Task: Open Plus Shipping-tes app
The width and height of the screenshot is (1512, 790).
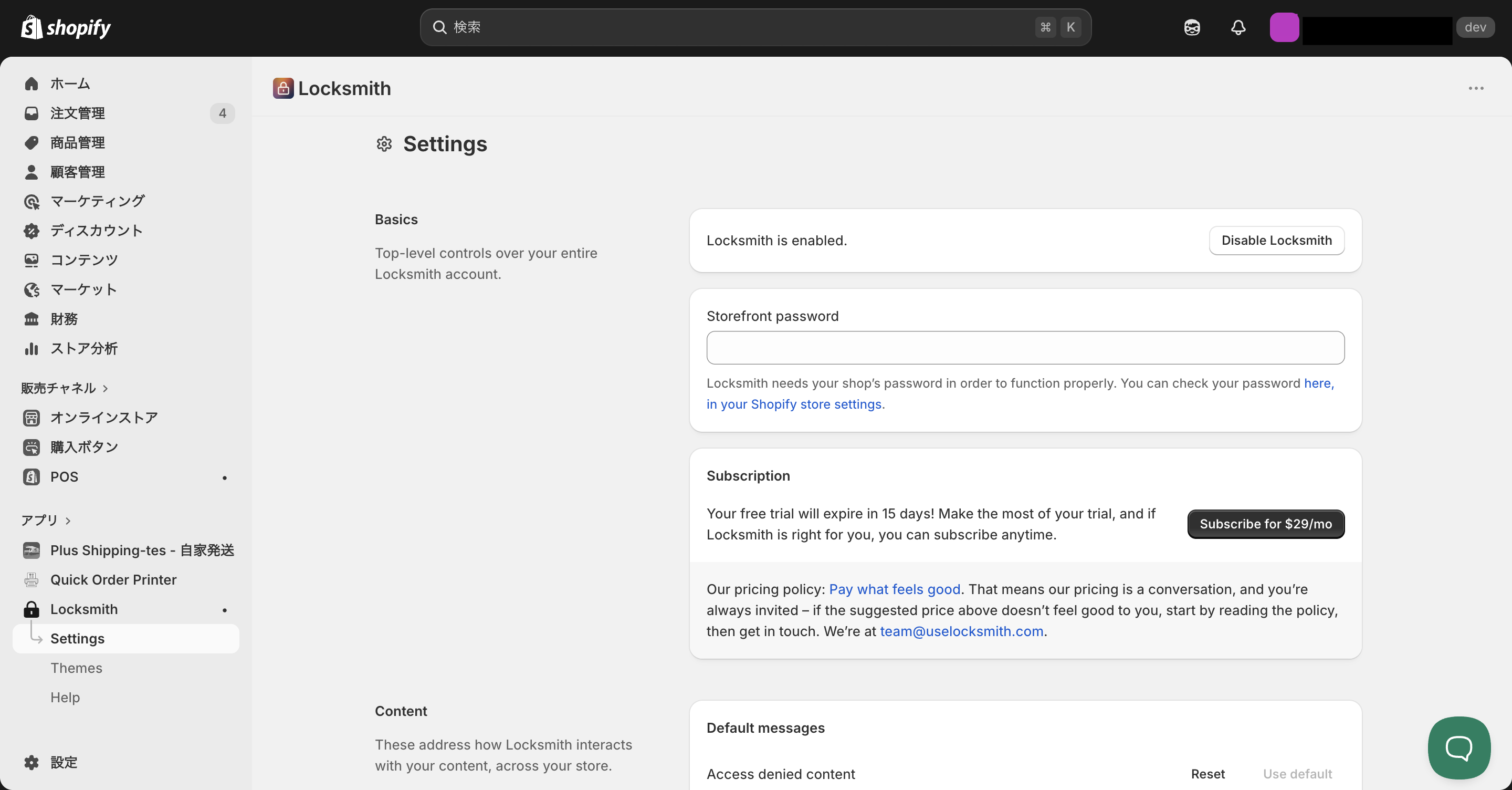Action: [142, 550]
